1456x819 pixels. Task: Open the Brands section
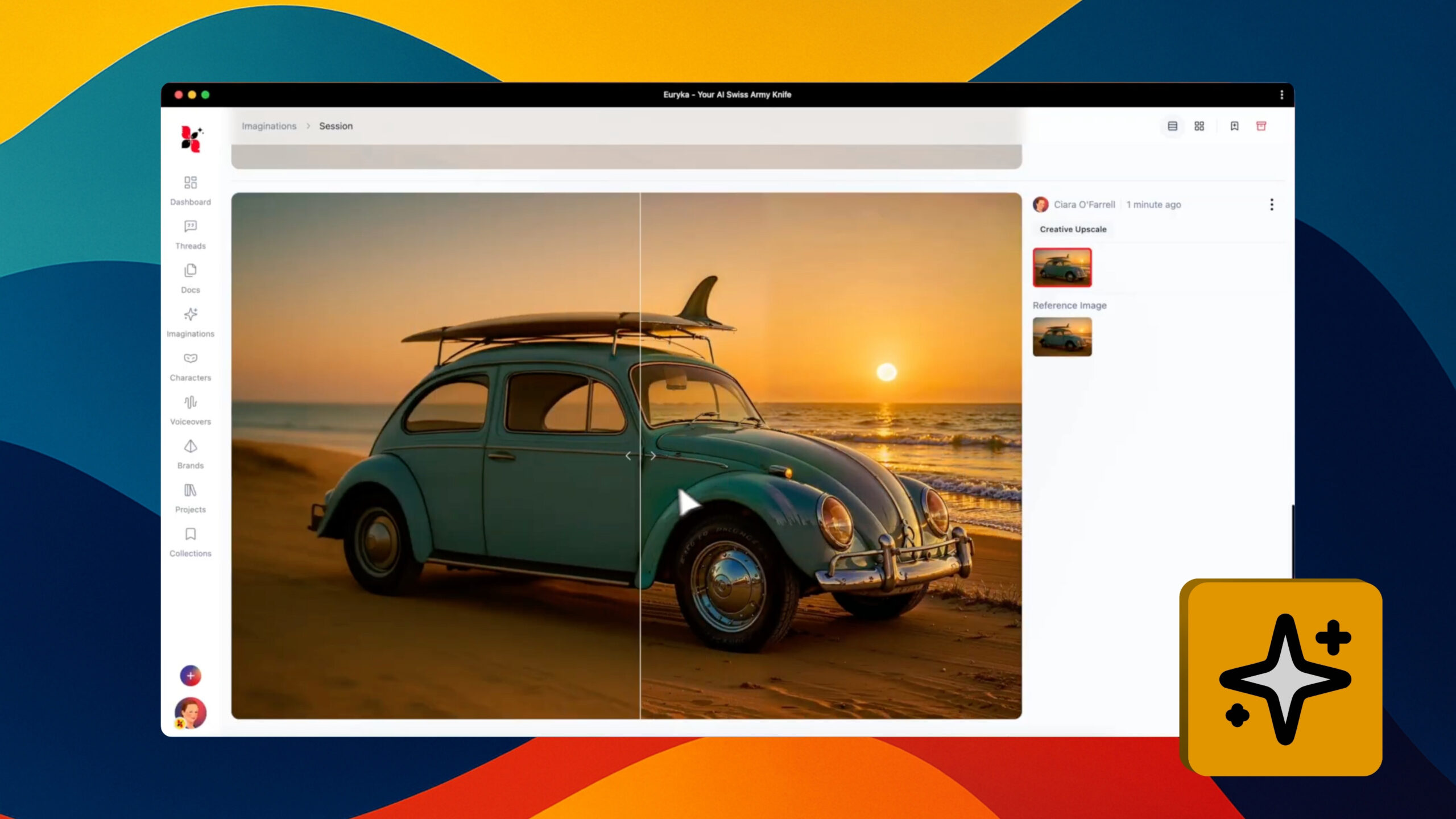[190, 446]
